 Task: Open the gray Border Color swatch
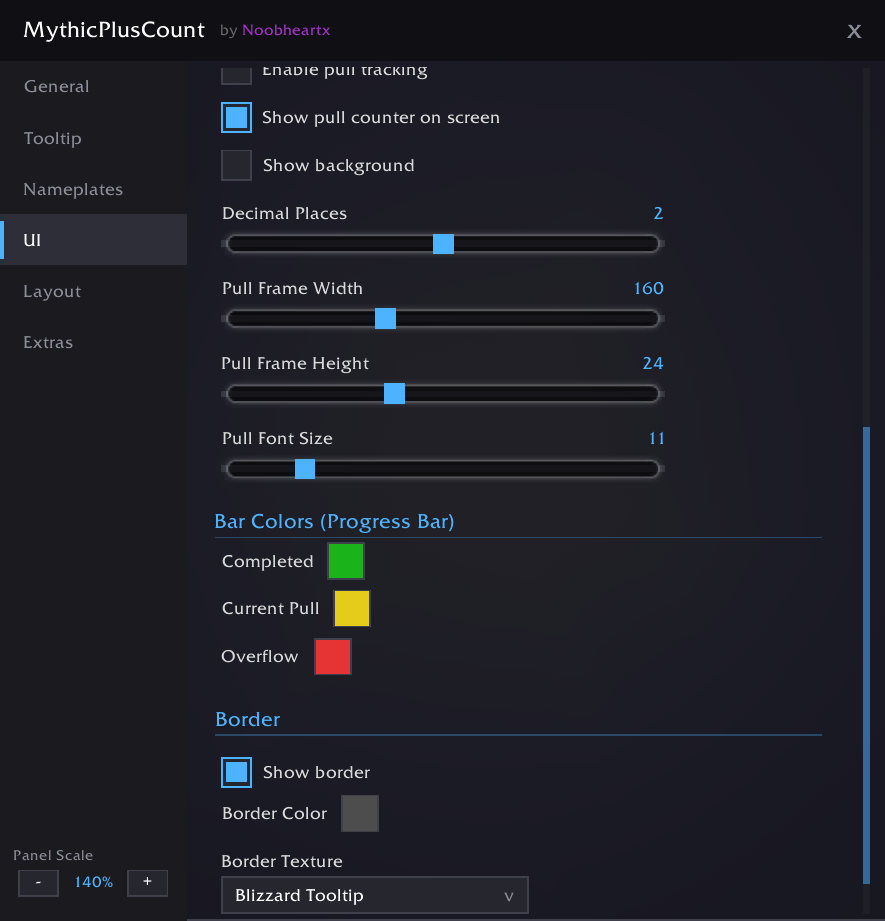(x=360, y=813)
